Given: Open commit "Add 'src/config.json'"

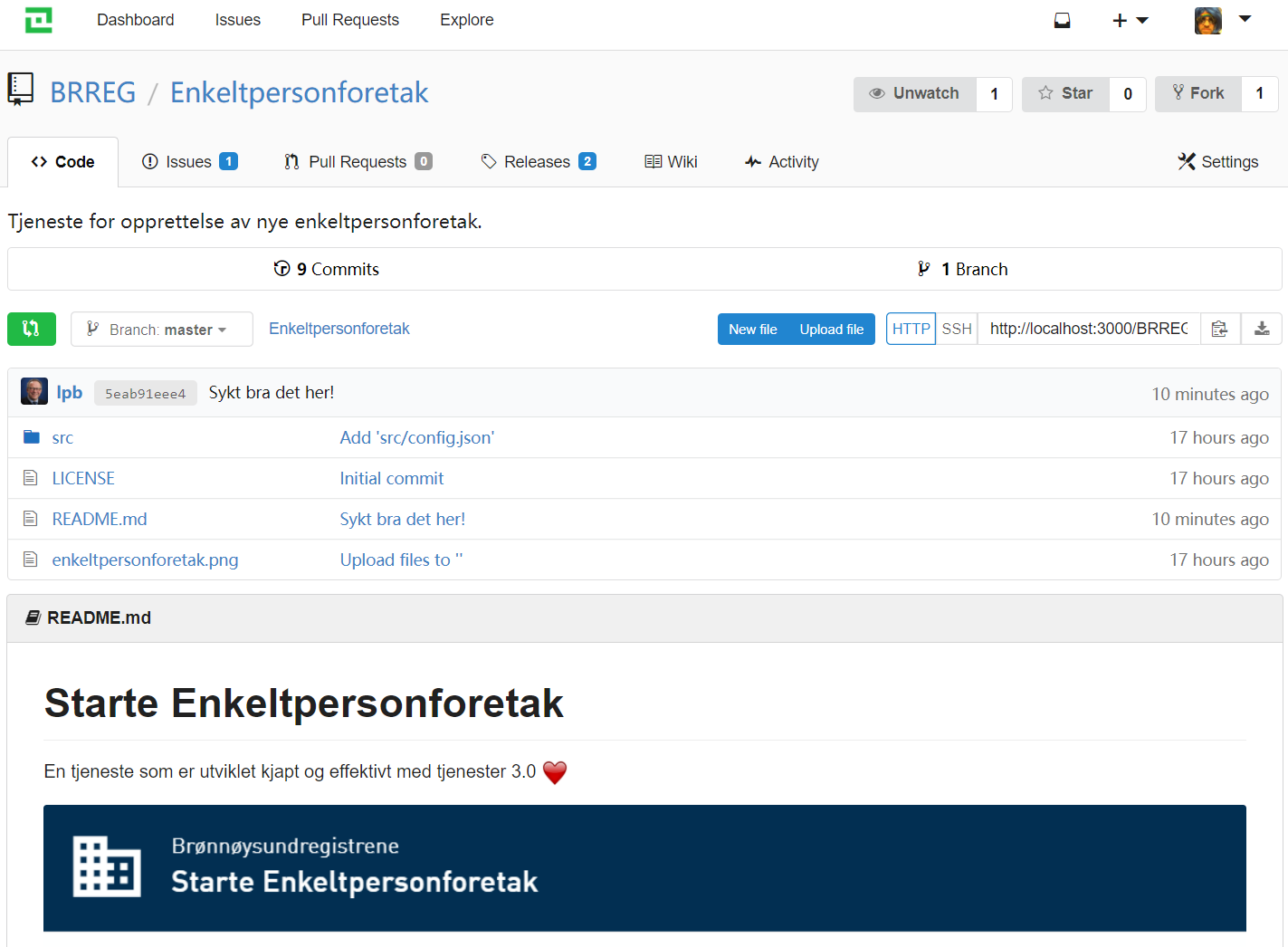Looking at the screenshot, I should (x=417, y=437).
